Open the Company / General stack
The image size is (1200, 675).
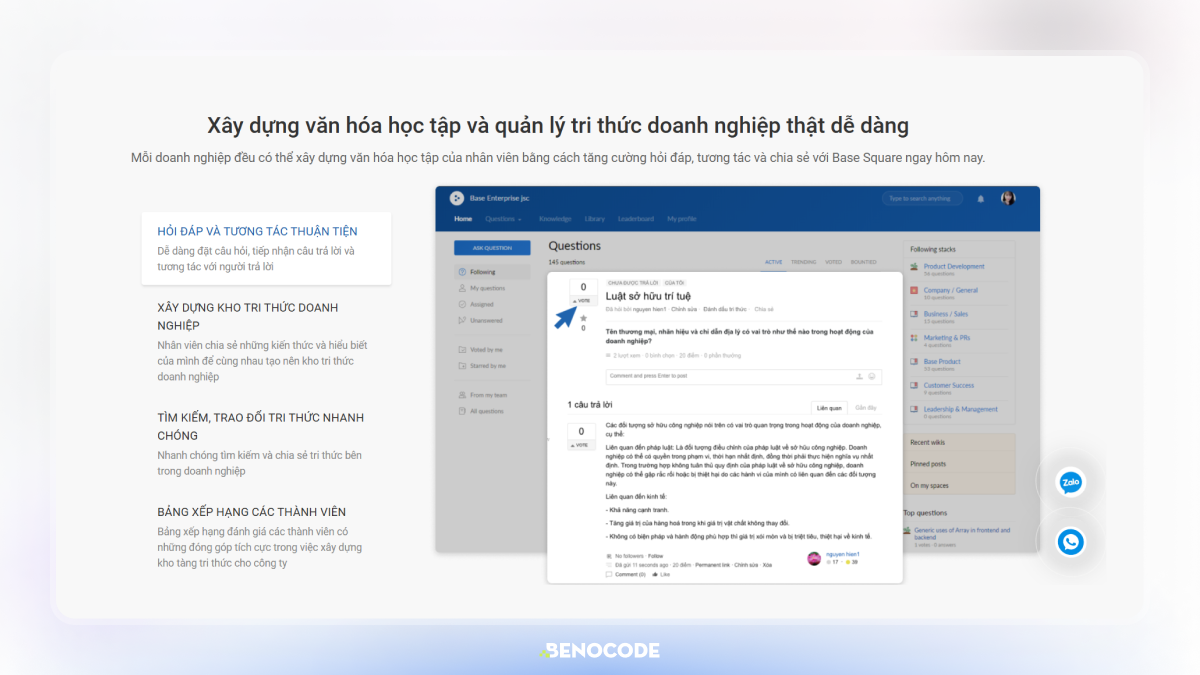[x=950, y=290]
